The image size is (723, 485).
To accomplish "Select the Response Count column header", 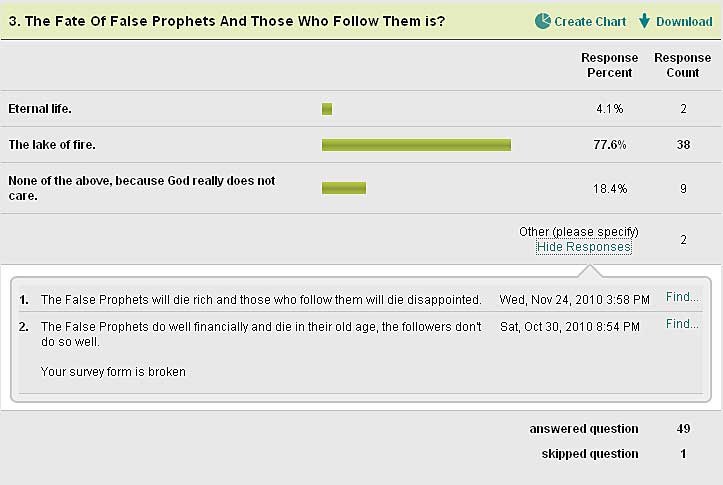I will tap(682, 65).
